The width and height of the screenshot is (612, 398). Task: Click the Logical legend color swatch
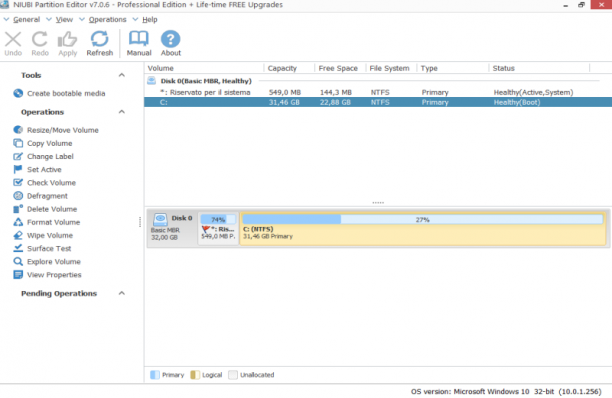pyautogui.click(x=195, y=375)
